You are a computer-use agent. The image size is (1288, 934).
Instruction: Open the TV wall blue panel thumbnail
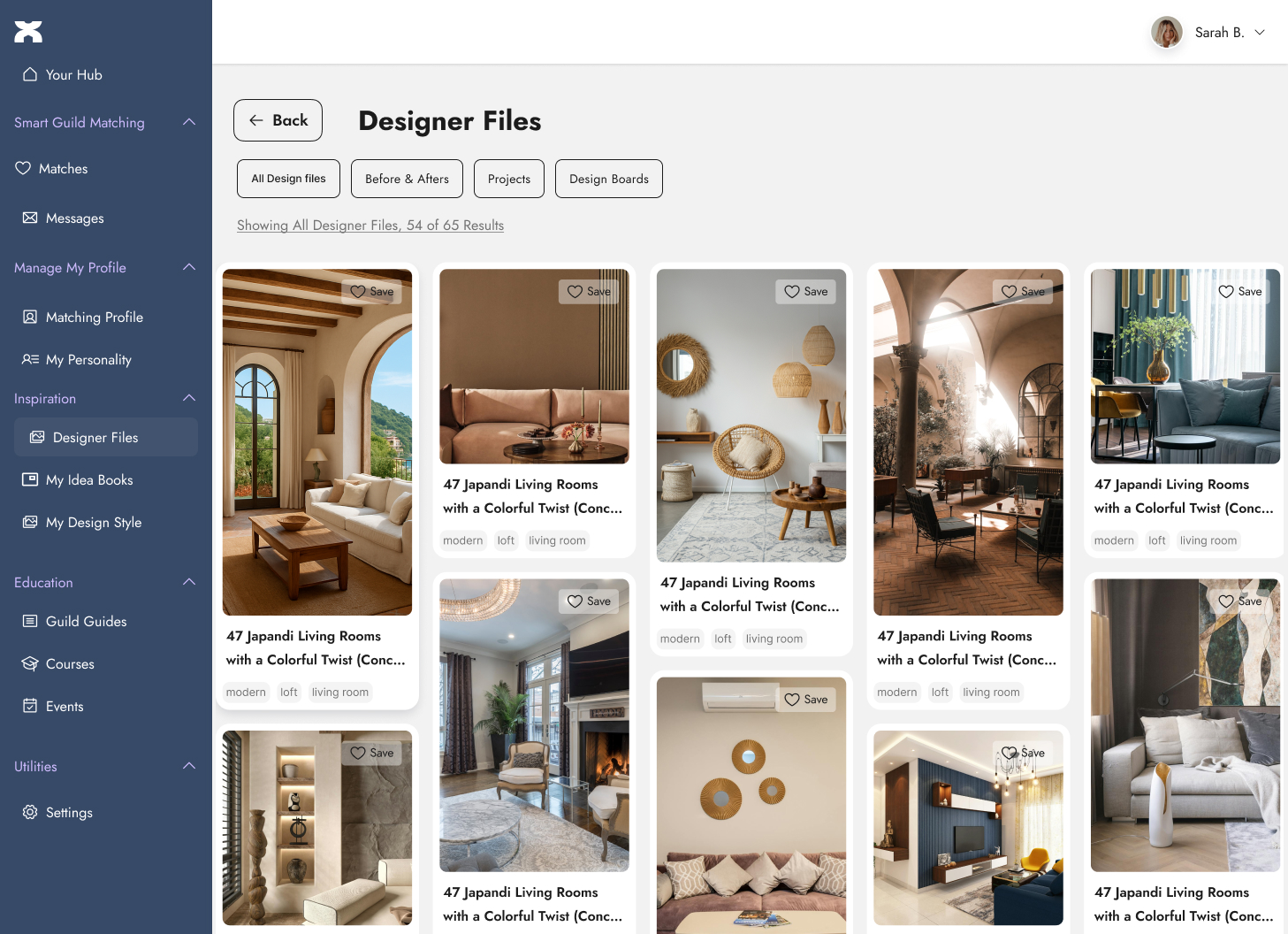click(x=968, y=828)
